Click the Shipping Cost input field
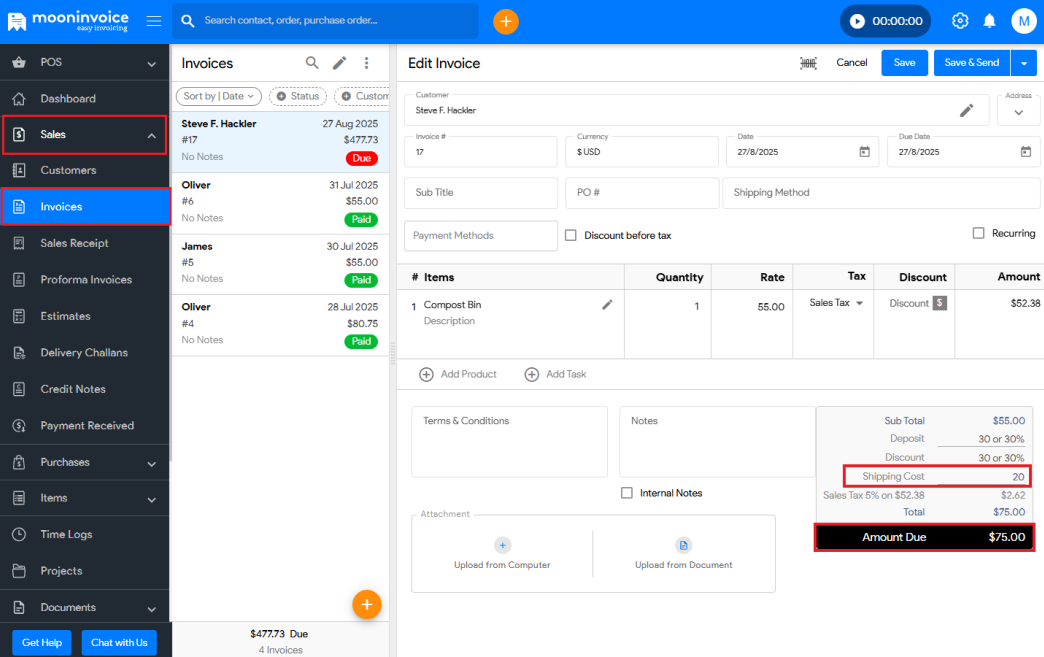 [x=983, y=477]
